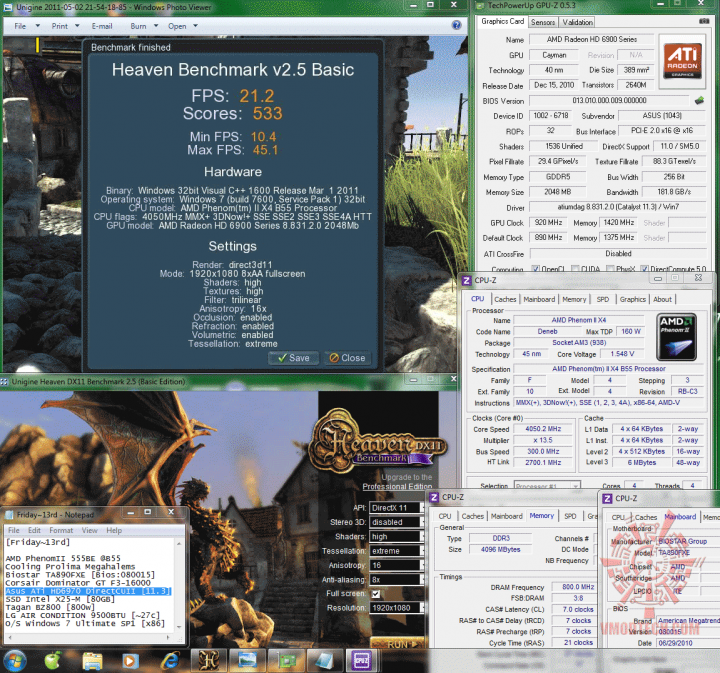This screenshot has height=673, width=720.
Task: Click the CPU-Z Memory window title icon
Action: (x=434, y=497)
